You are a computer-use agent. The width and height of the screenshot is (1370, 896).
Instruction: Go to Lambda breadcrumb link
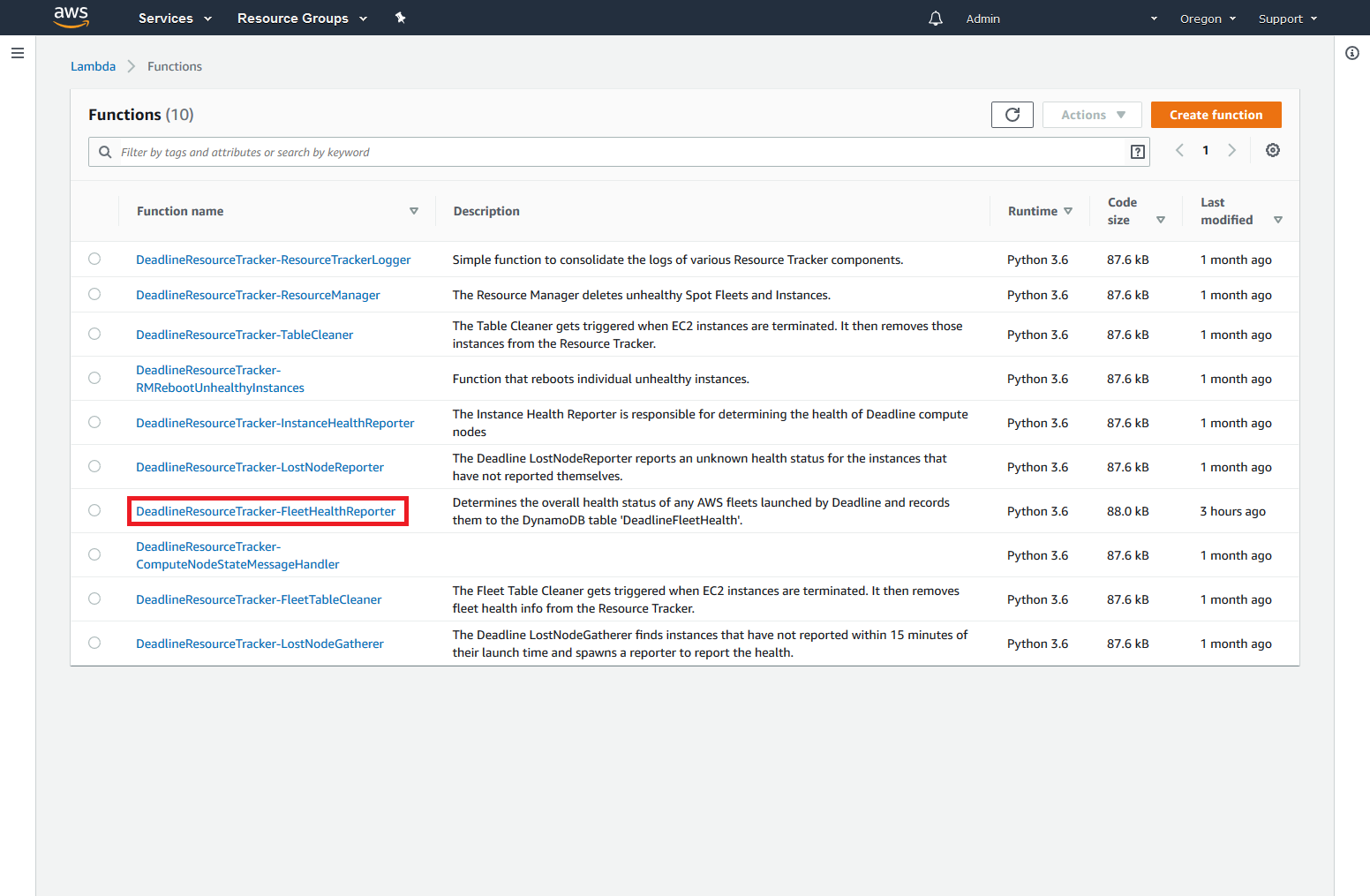[93, 66]
